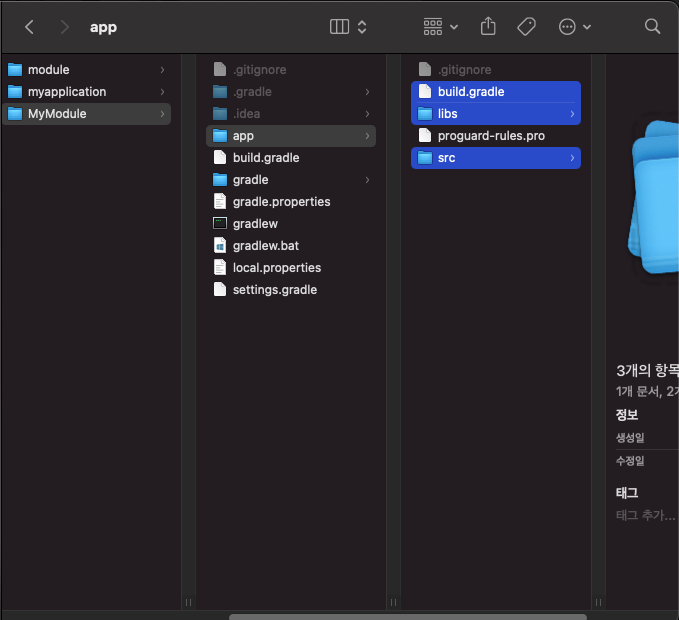Click the 정보 section heading
The width and height of the screenshot is (679, 620).
627,415
